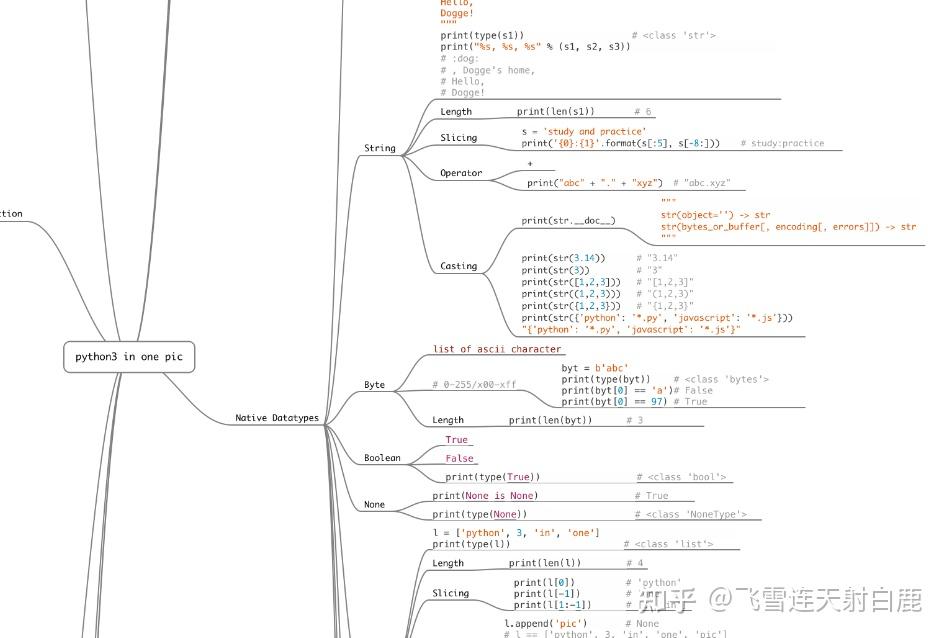Toggle the "False" value under Boolean
The height and width of the screenshot is (638, 946).
pyautogui.click(x=458, y=457)
